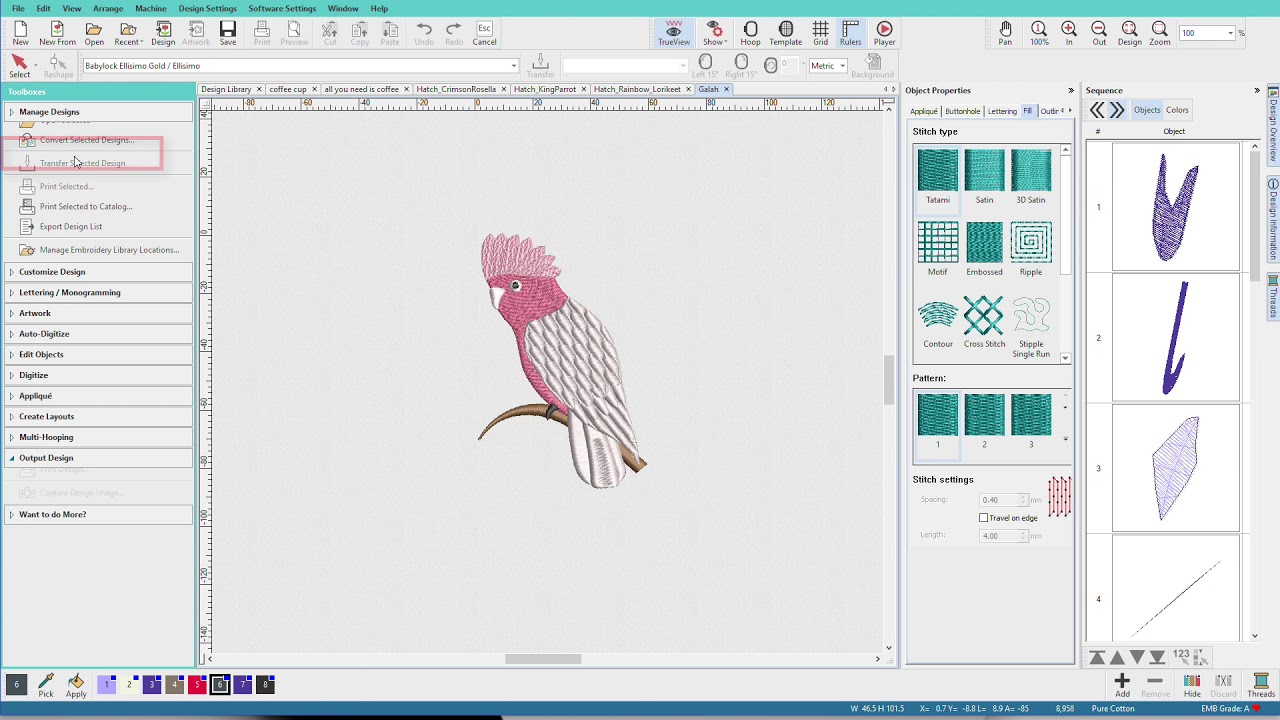Image resolution: width=1280 pixels, height=720 pixels.
Task: Click Export Design List
Action: point(70,227)
